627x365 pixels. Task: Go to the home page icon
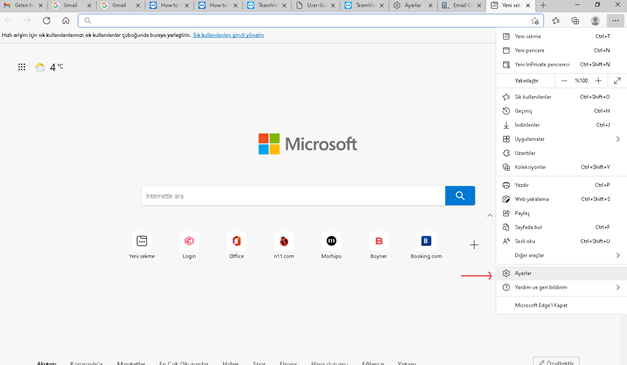[66, 20]
